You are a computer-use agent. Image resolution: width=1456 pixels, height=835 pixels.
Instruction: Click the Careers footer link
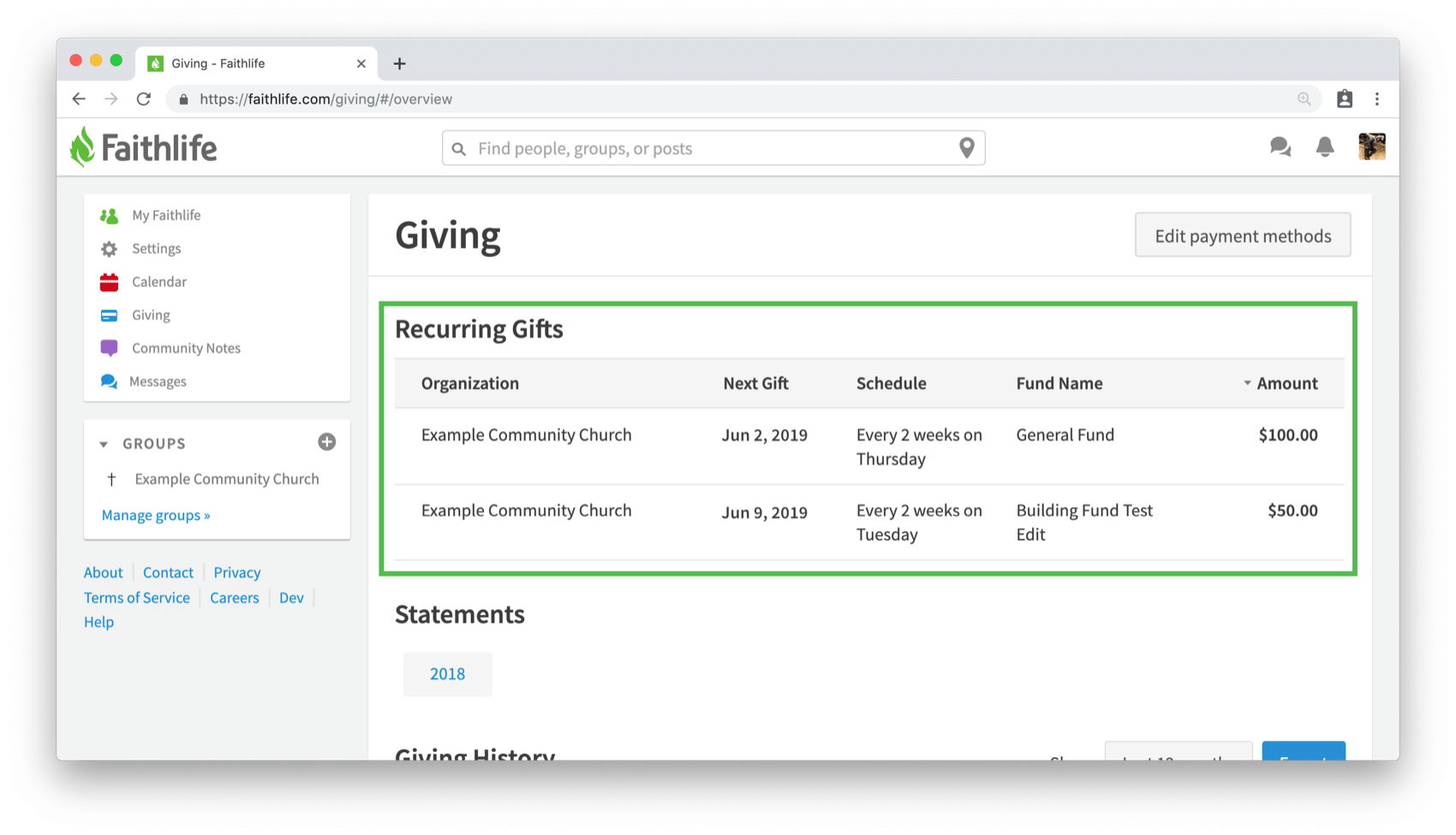click(235, 598)
